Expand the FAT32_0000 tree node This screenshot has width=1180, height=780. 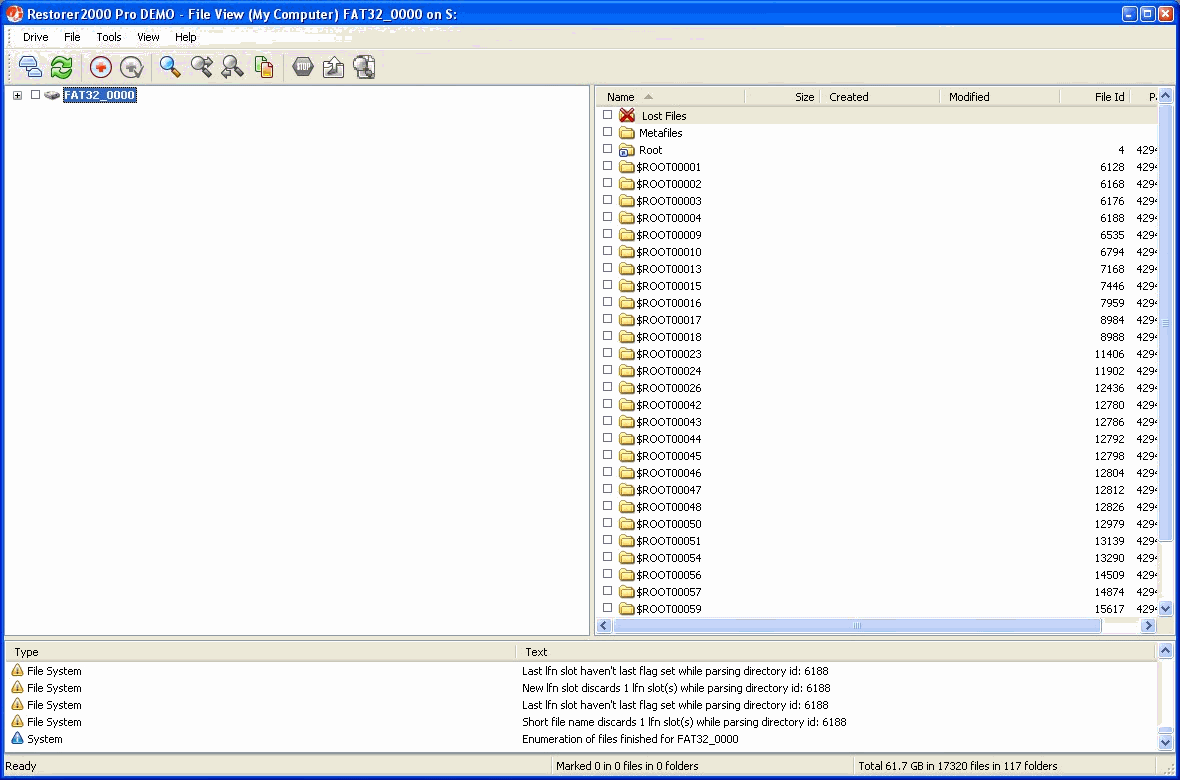17,96
